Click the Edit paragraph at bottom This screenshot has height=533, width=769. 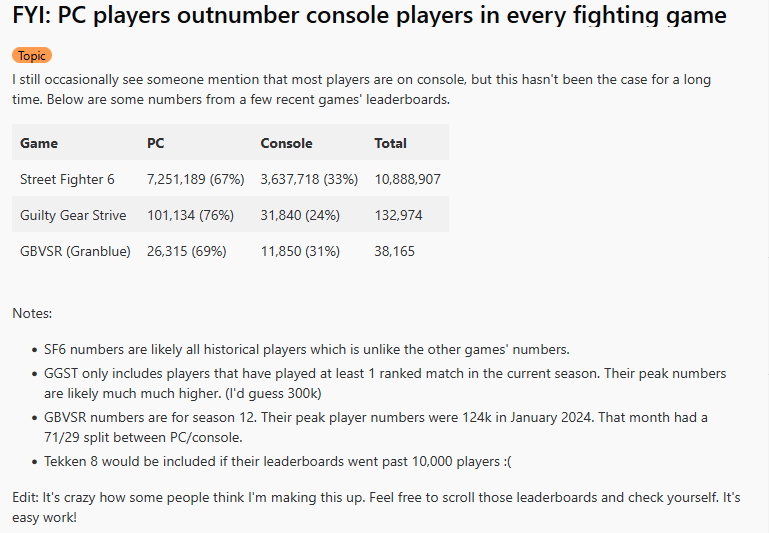click(x=376, y=507)
